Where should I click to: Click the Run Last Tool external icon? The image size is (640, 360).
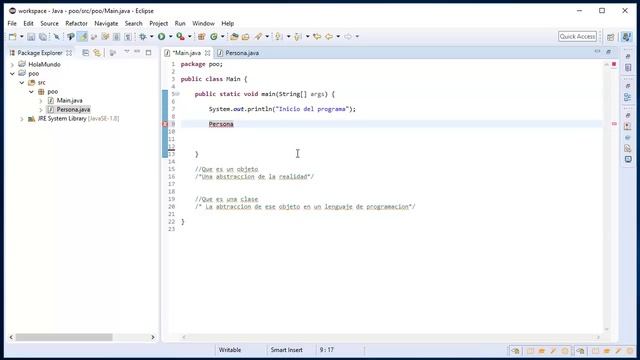tap(180, 37)
